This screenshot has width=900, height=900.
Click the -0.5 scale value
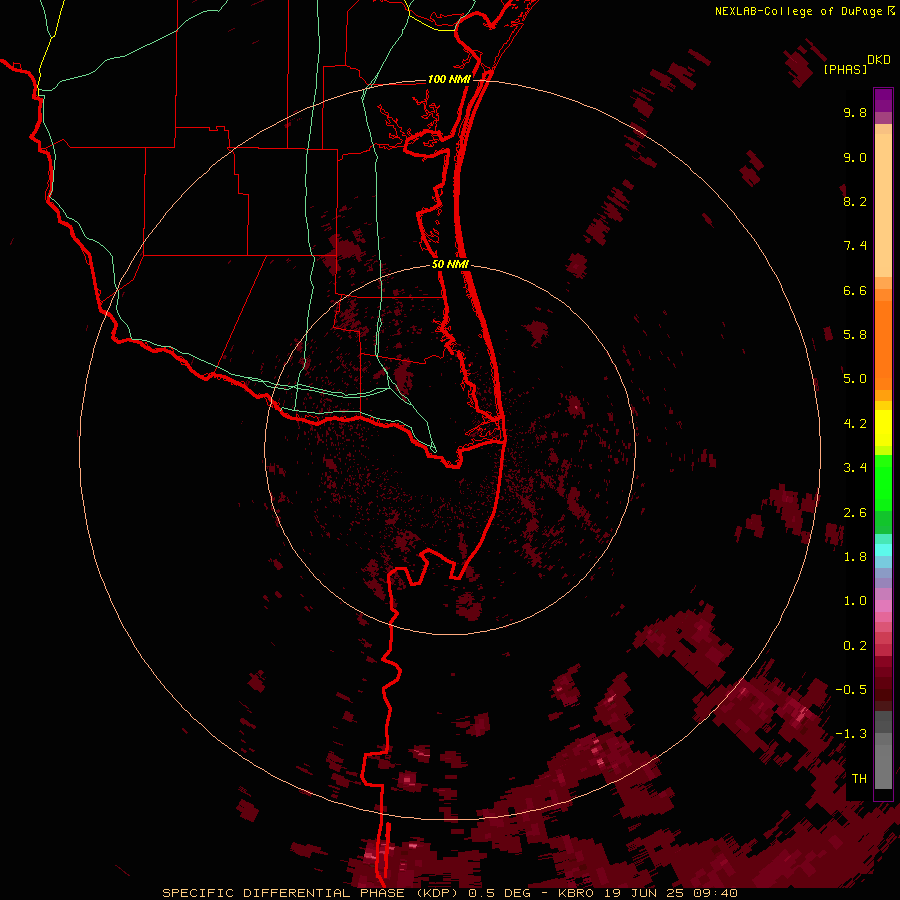851,690
